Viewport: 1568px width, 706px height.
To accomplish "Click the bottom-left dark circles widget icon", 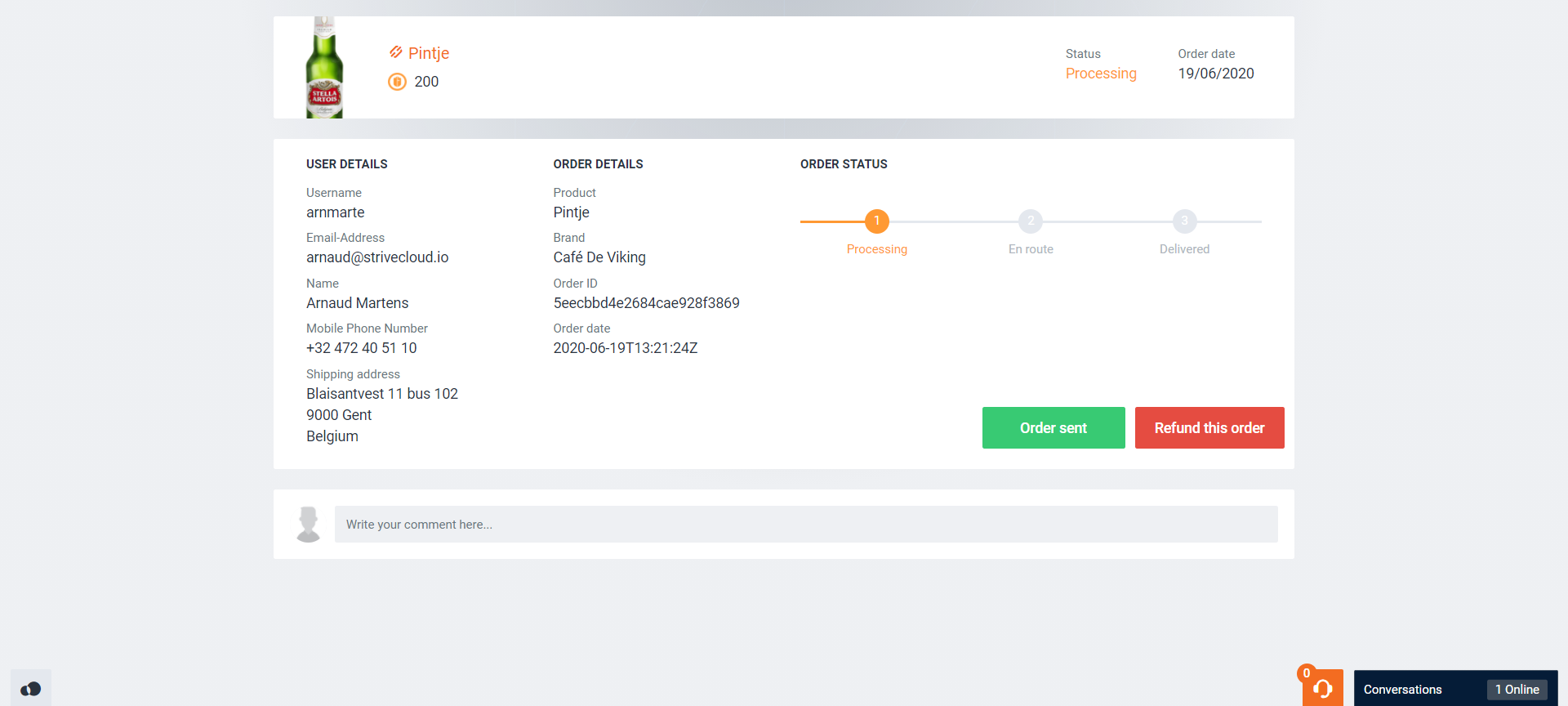I will click(31, 689).
